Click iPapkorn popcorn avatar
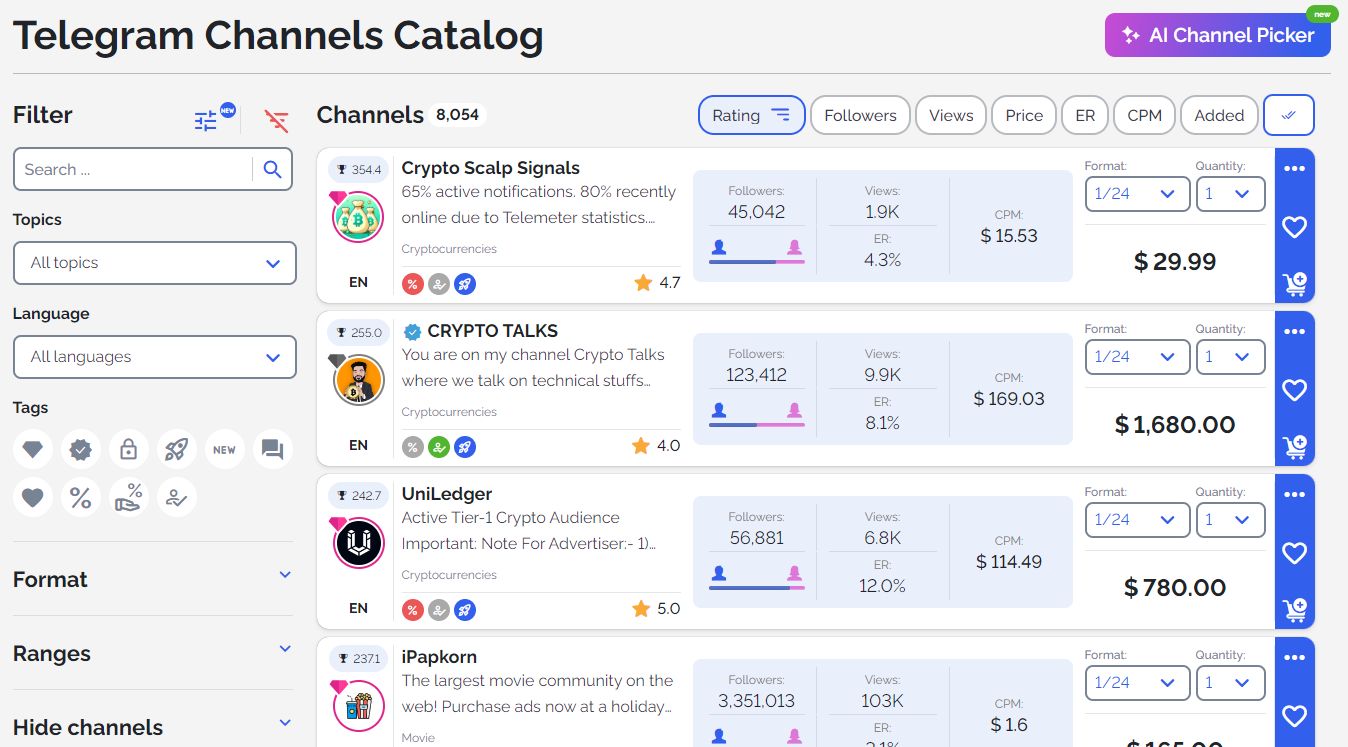 point(358,706)
